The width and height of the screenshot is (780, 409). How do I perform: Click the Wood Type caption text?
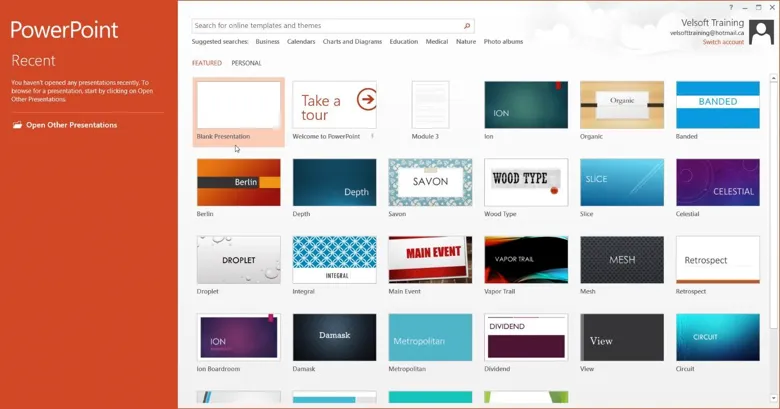pyautogui.click(x=500, y=214)
